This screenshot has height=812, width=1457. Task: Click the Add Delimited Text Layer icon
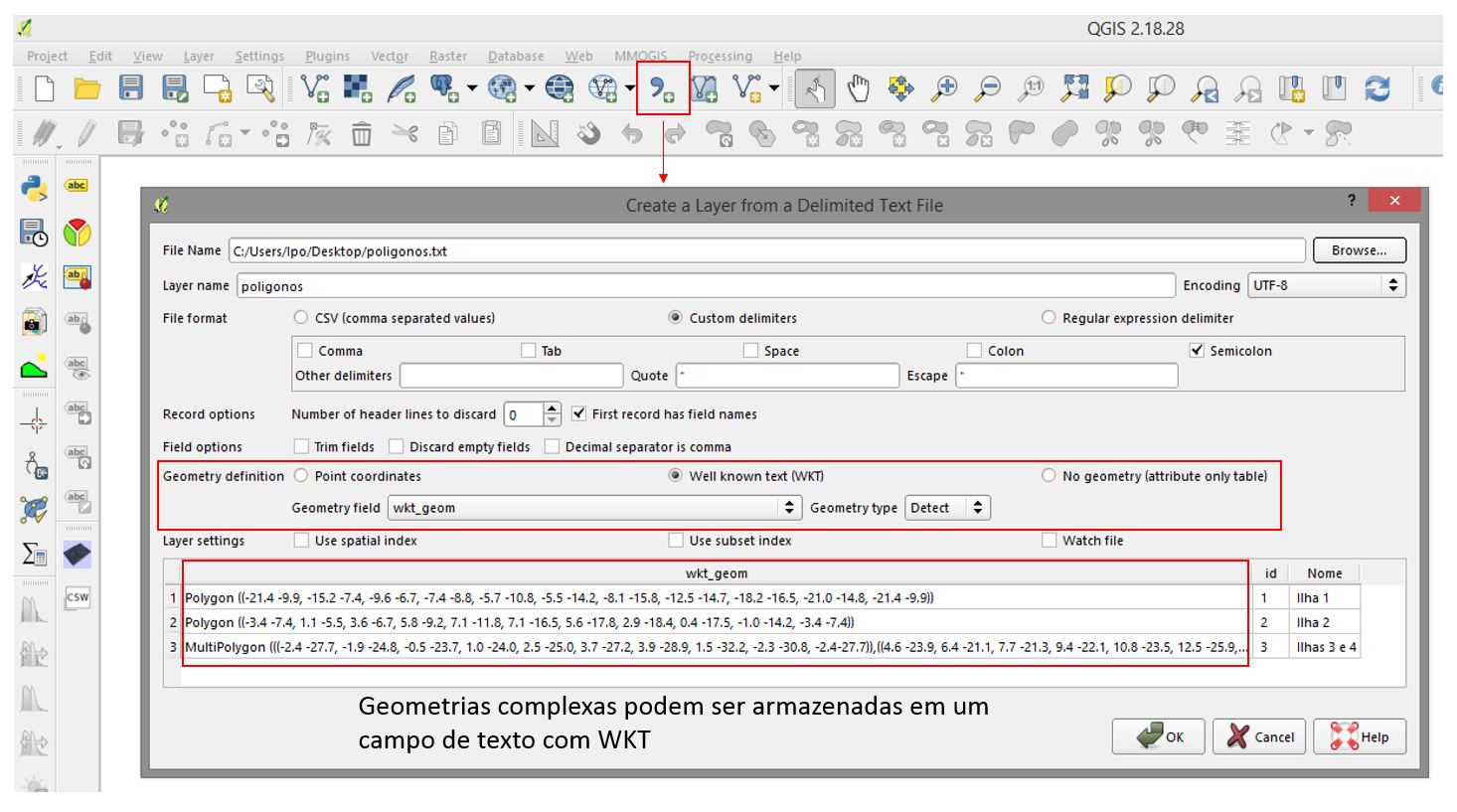pyautogui.click(x=662, y=88)
